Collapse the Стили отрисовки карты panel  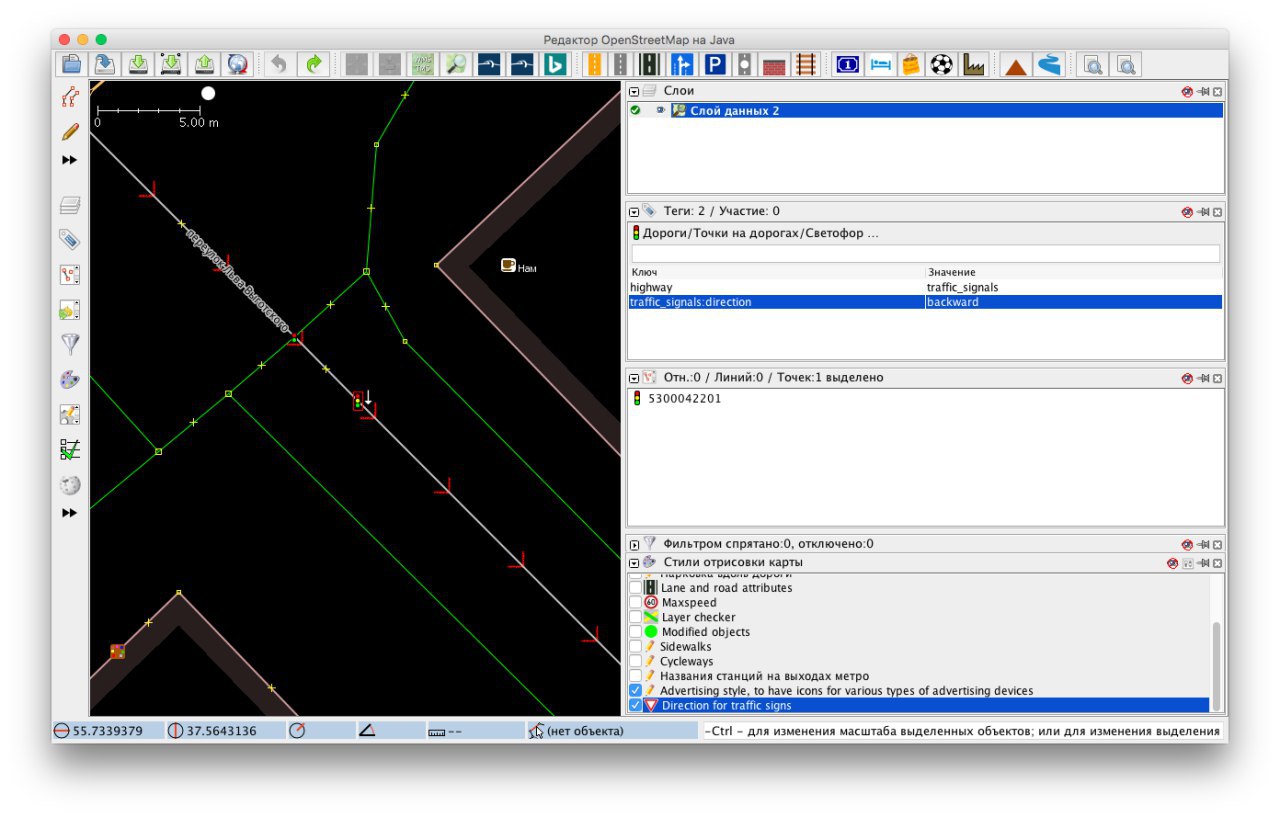634,563
